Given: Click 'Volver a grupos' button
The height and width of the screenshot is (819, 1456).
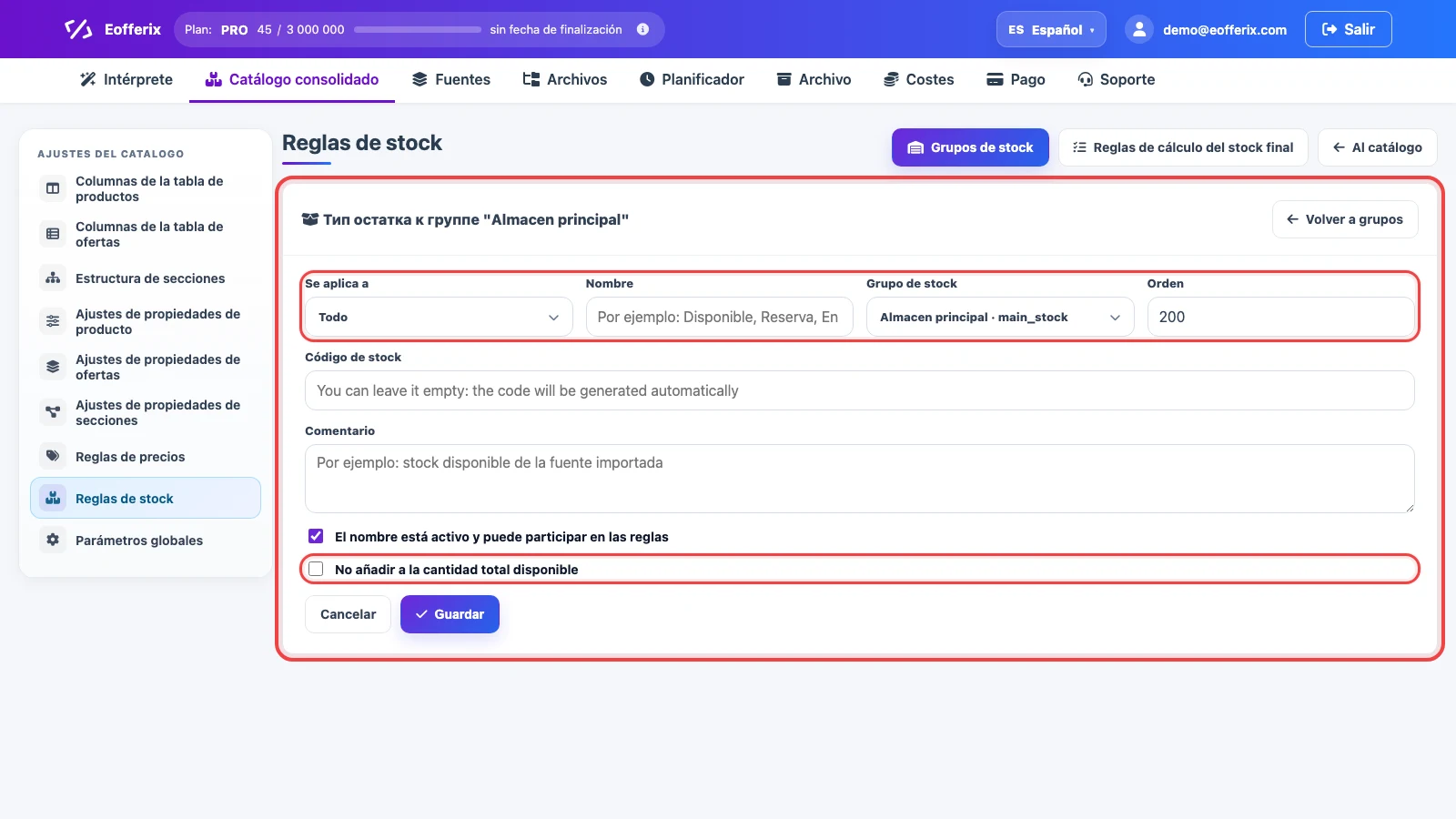Looking at the screenshot, I should [1345, 219].
